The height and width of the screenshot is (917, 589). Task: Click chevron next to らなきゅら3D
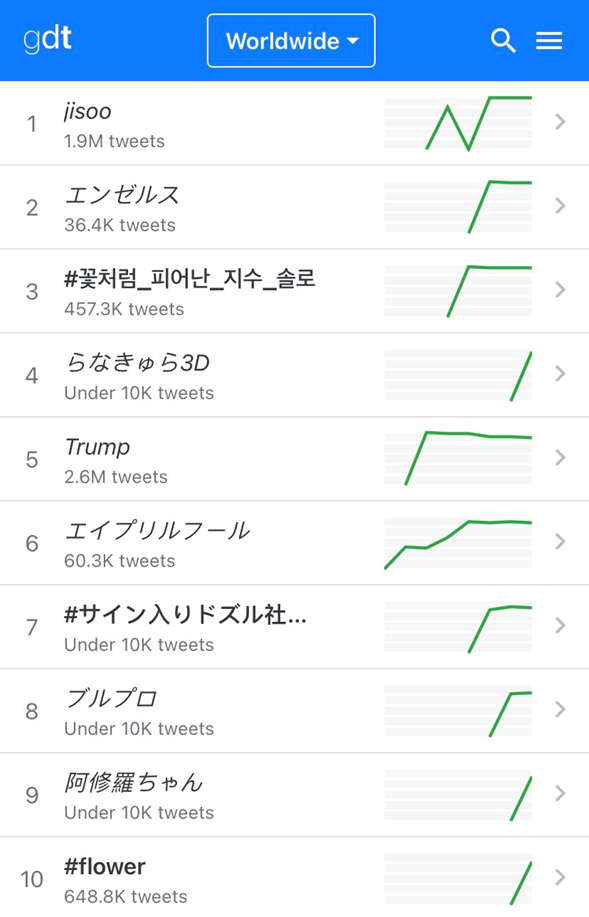560,374
